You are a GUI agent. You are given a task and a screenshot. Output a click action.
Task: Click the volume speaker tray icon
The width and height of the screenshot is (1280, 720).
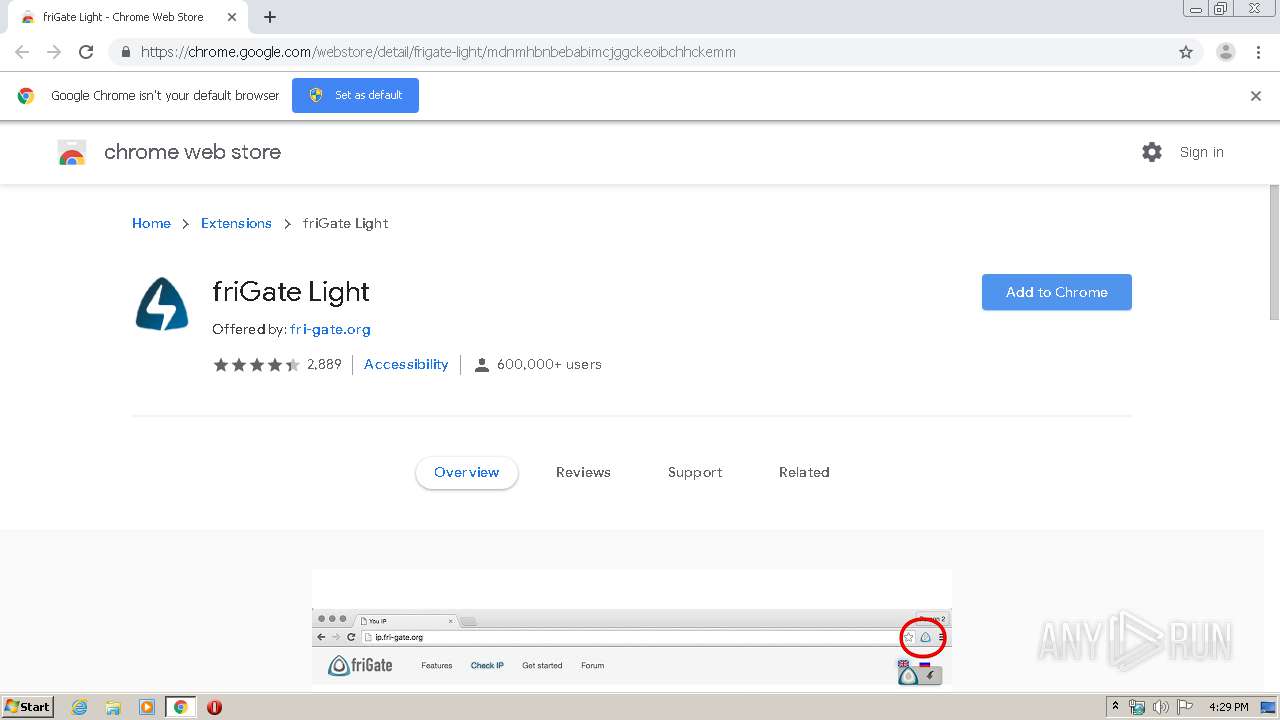(x=1161, y=707)
